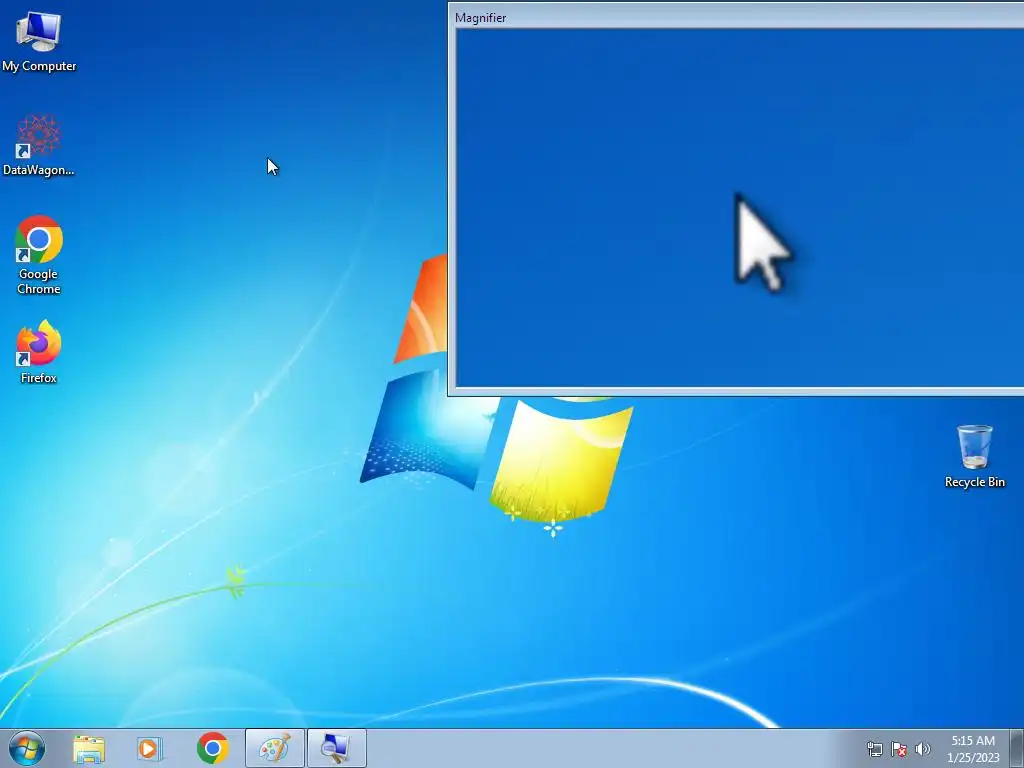This screenshot has width=1024, height=768.
Task: Open the My Computer desktop icon
Action: tap(39, 40)
